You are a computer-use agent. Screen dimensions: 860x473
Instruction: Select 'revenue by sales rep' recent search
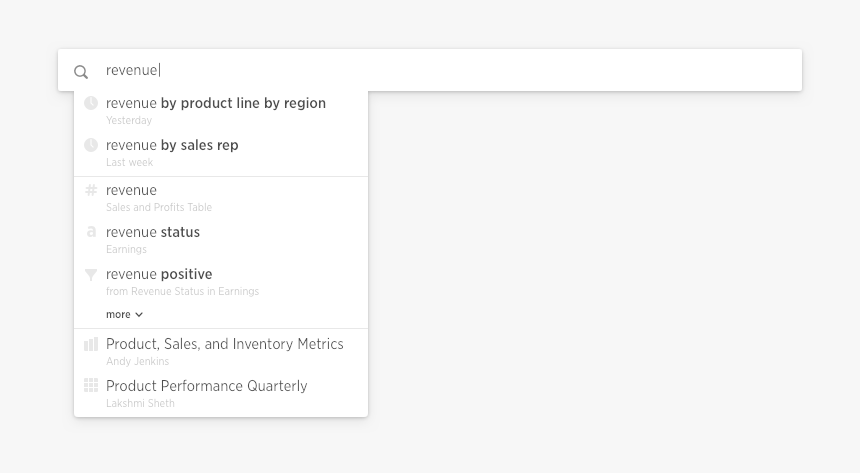(221, 153)
